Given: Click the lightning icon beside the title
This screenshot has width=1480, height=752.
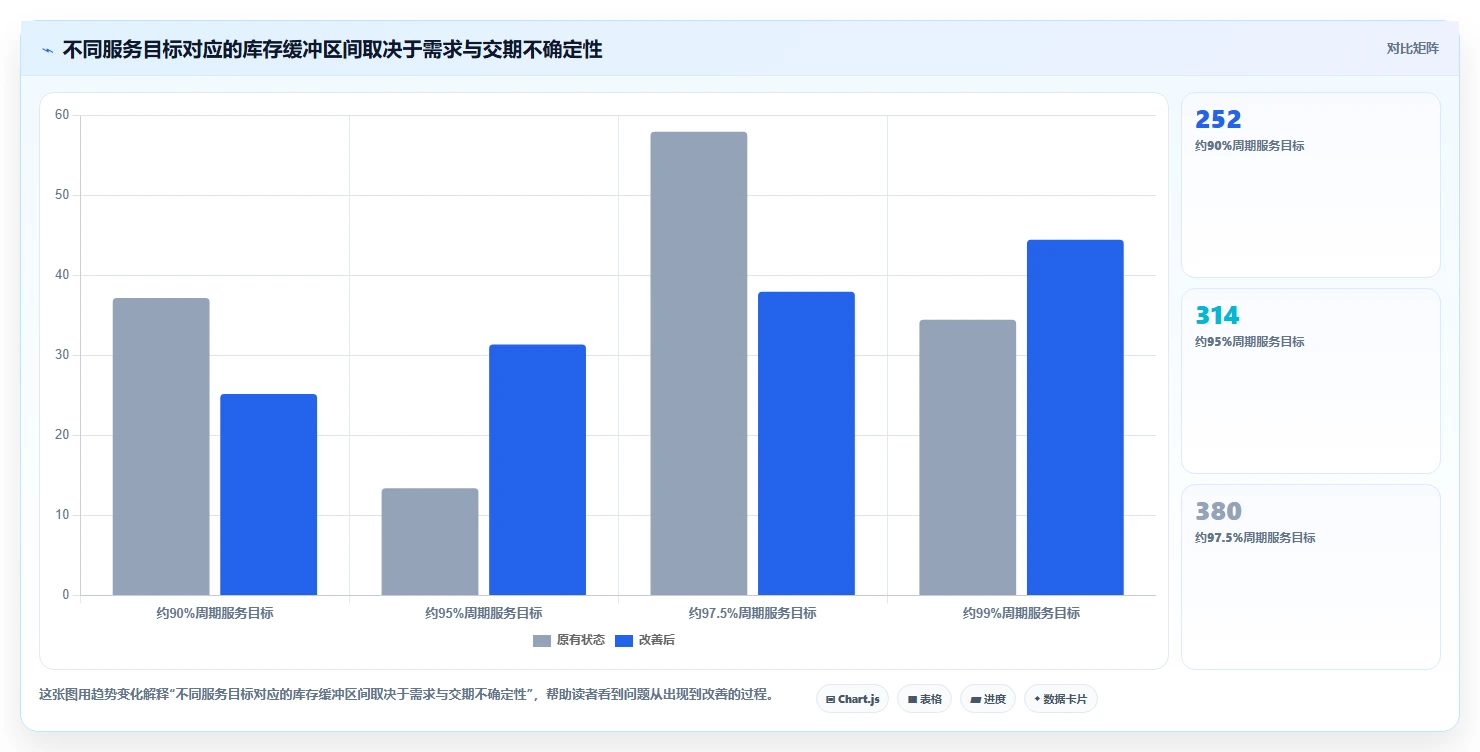Looking at the screenshot, I should point(48,50).
